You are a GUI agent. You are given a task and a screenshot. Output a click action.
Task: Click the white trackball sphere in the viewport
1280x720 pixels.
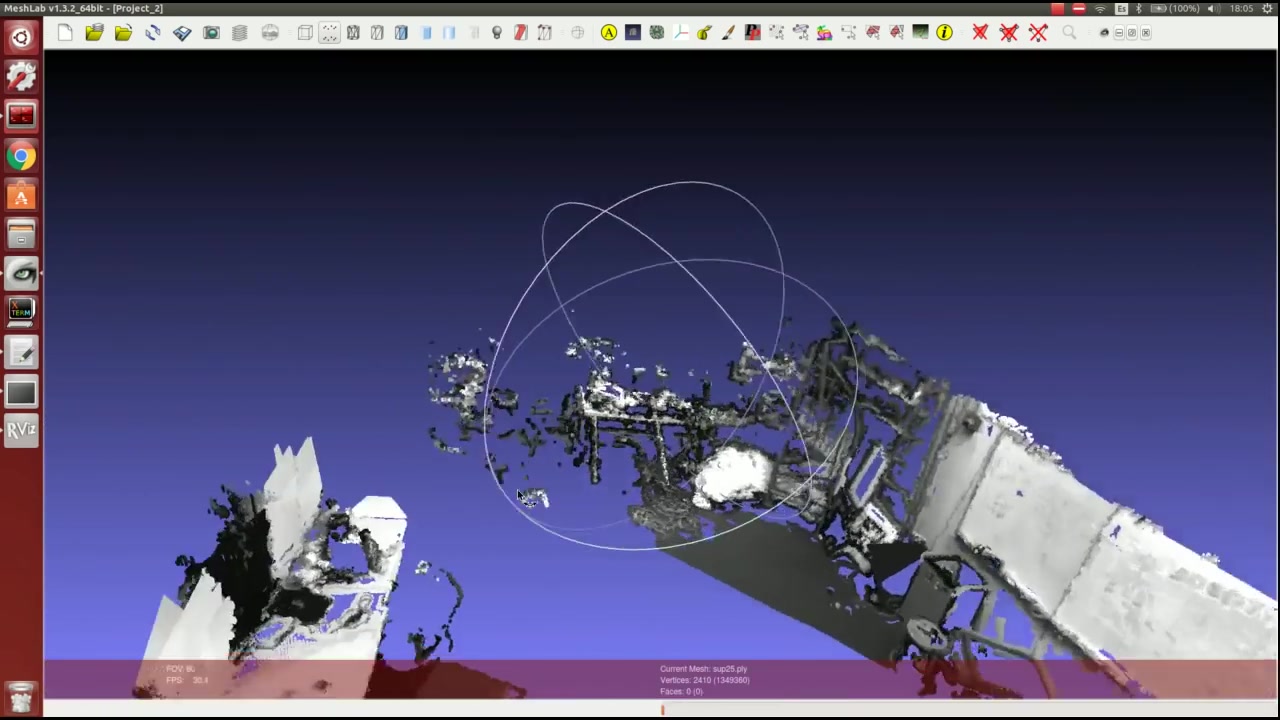(x=670, y=366)
